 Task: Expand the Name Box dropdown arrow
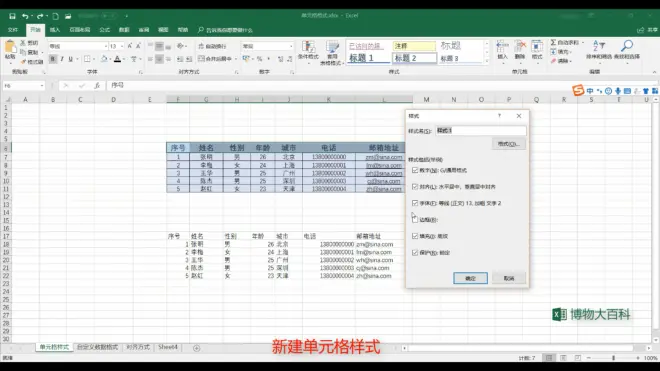[42, 86]
